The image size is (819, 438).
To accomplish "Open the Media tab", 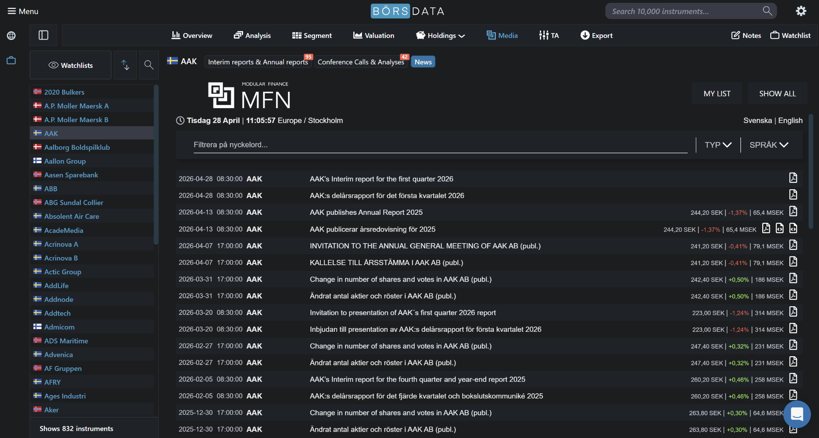I will tap(502, 35).
